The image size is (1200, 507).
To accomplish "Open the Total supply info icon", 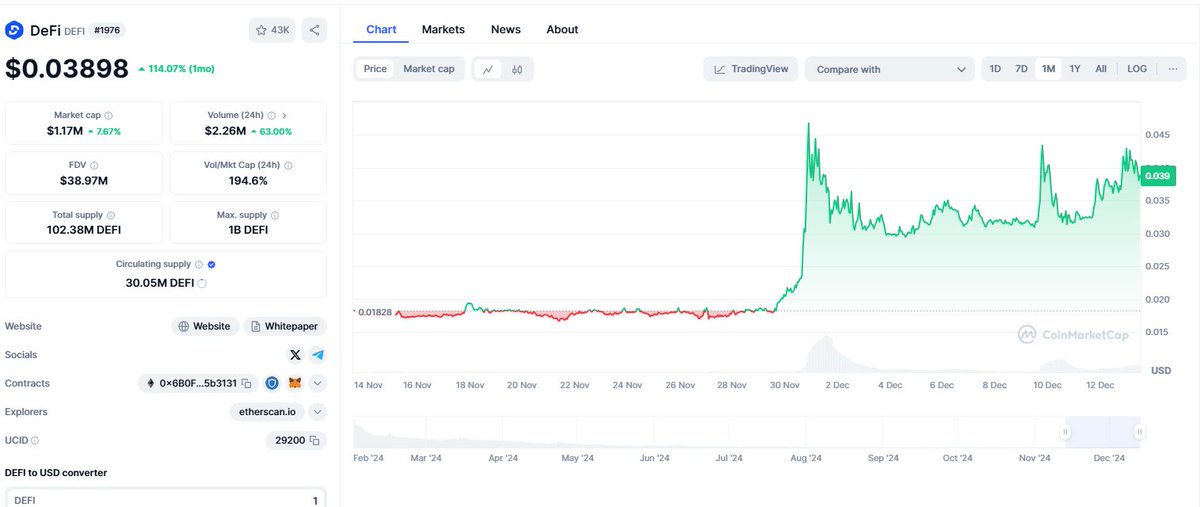I will click(x=110, y=215).
